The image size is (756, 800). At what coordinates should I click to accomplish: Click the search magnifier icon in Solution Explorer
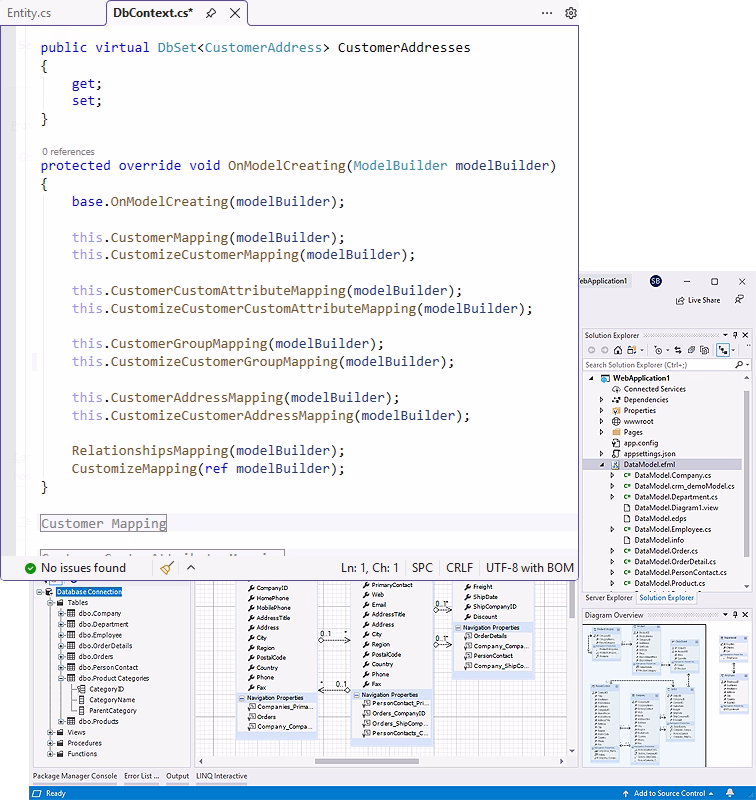(739, 365)
